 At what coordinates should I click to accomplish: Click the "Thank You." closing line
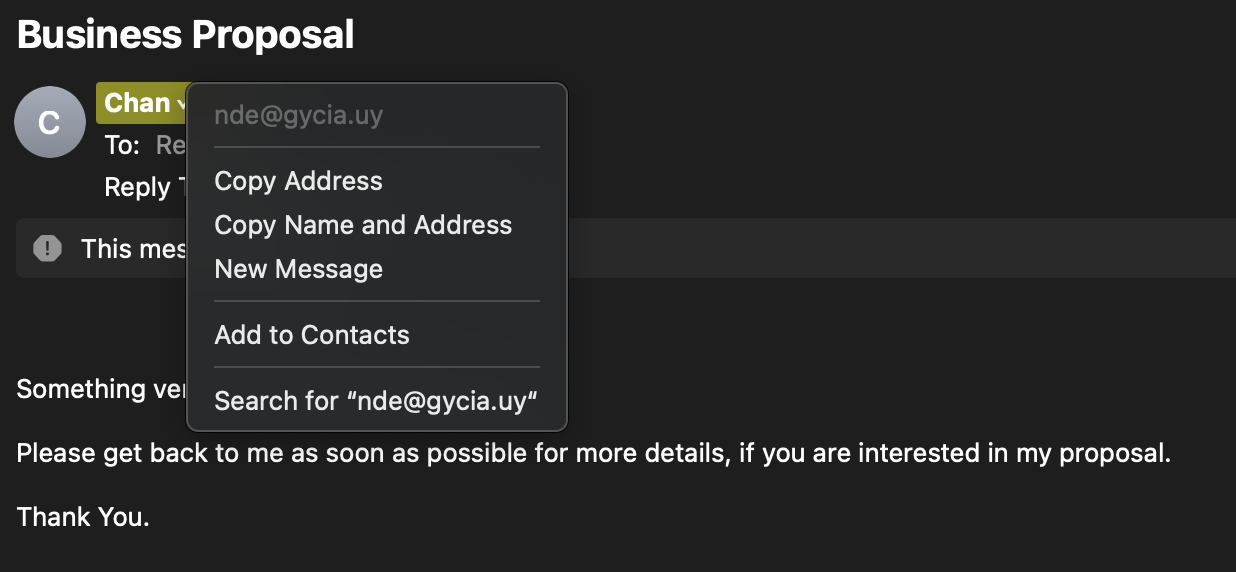(x=83, y=517)
